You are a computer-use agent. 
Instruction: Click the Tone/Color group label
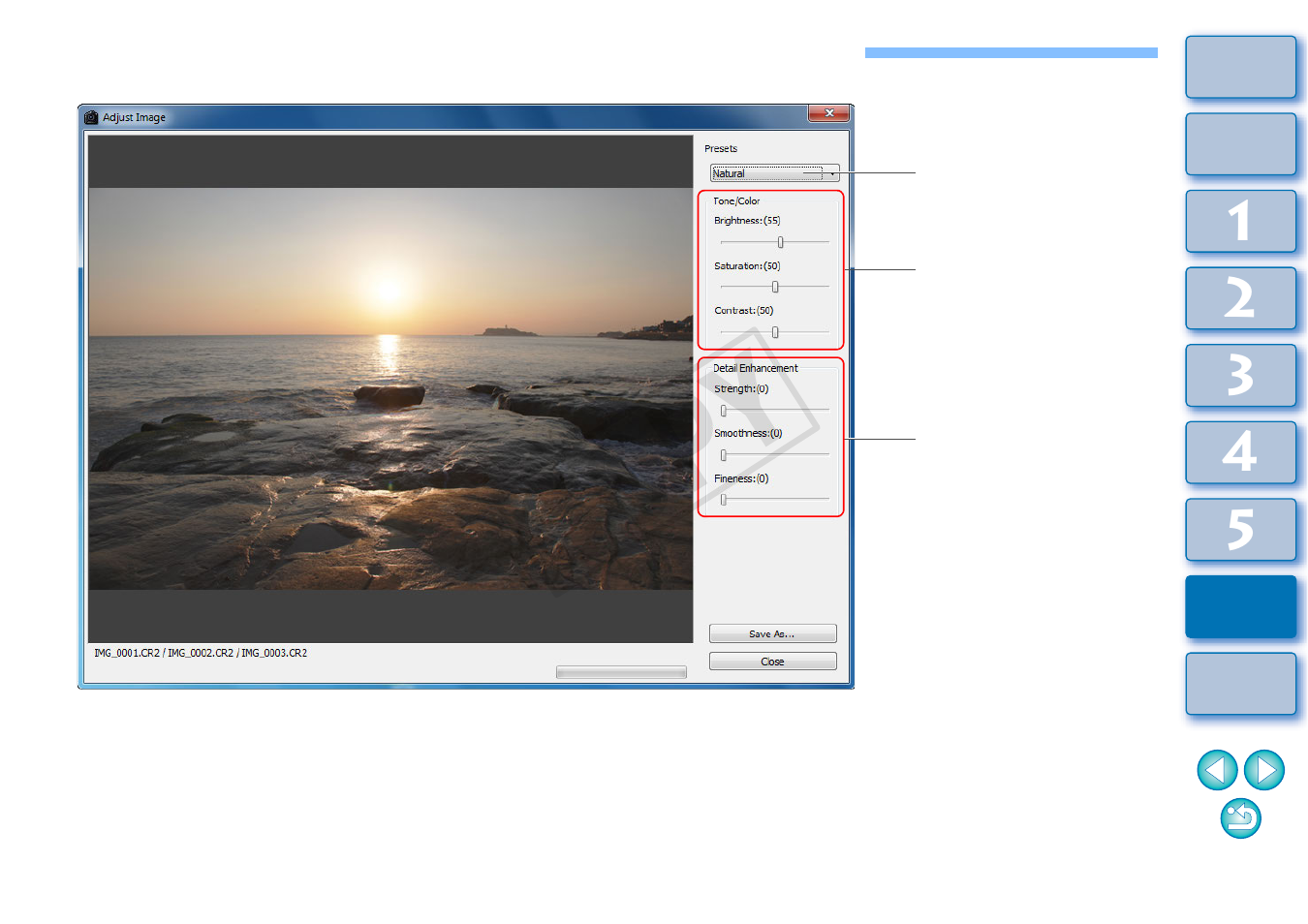(x=736, y=201)
